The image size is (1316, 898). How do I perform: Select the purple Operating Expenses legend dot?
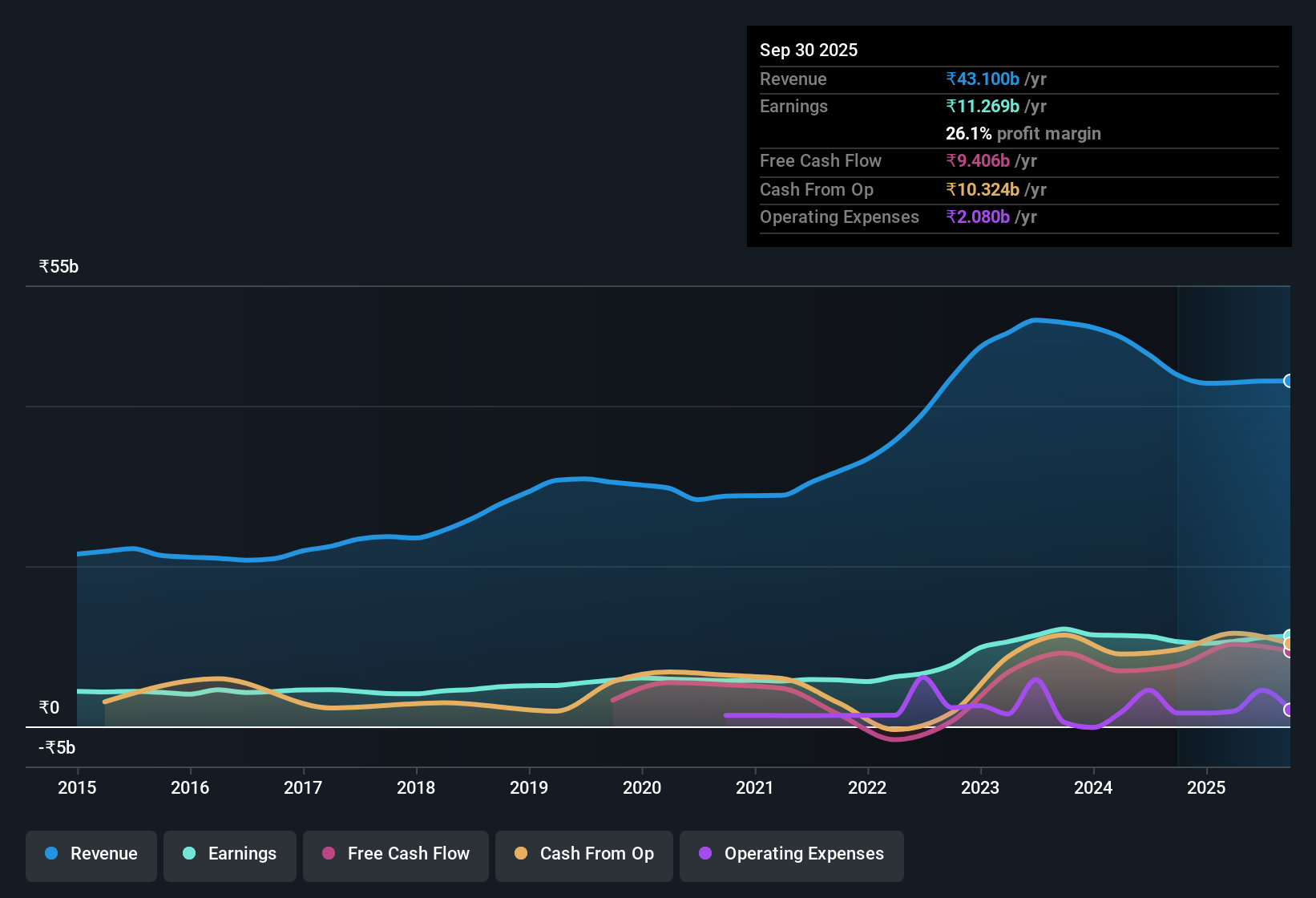tap(704, 854)
